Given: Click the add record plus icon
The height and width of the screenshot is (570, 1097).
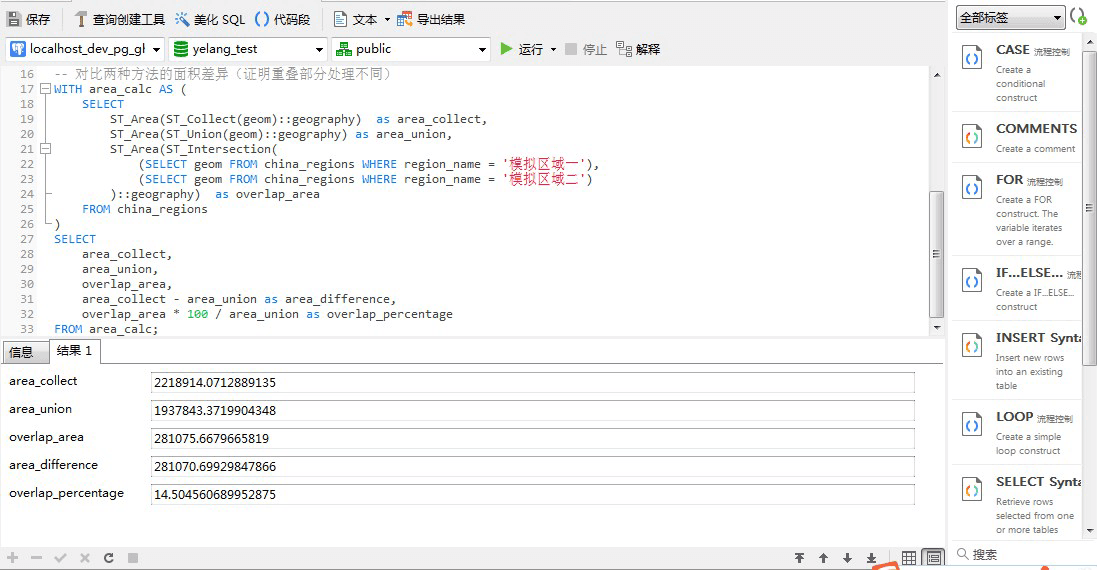Looking at the screenshot, I should (13, 557).
